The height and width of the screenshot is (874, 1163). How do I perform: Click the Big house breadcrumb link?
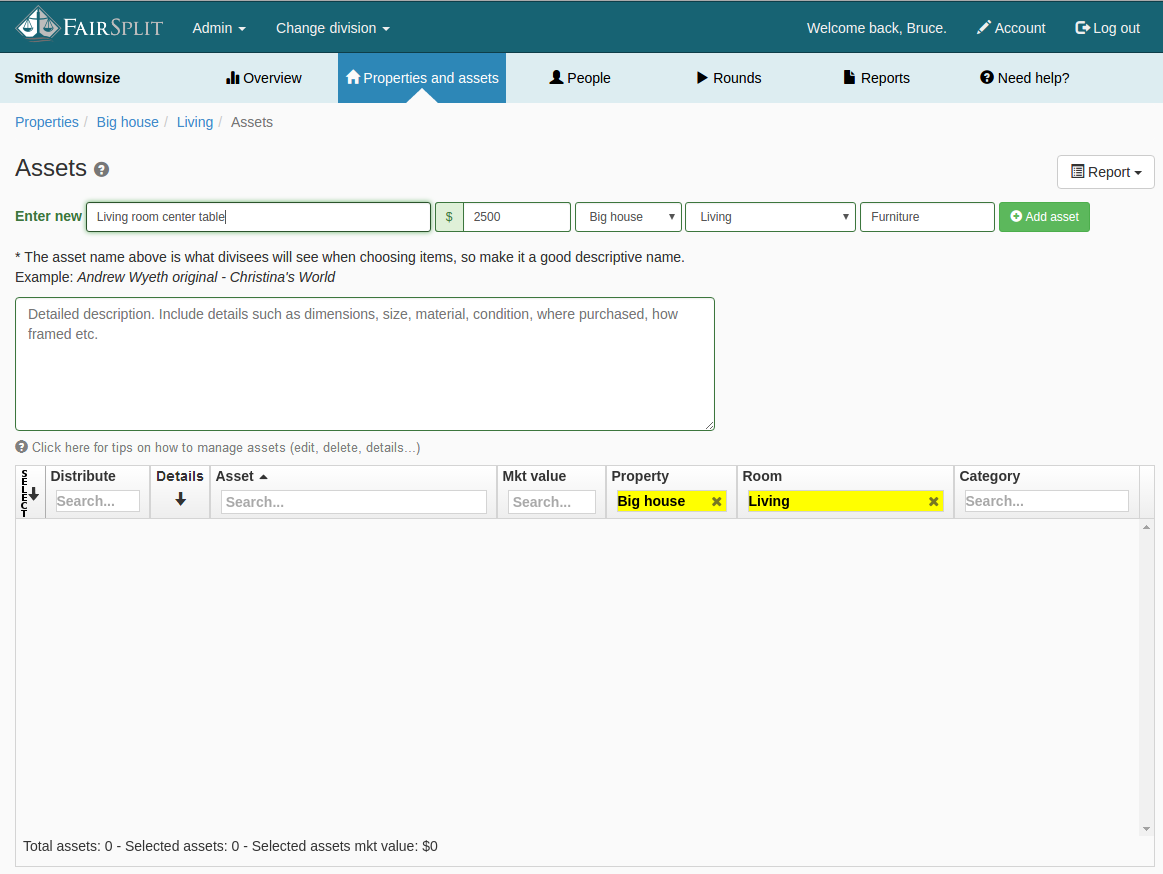[127, 122]
